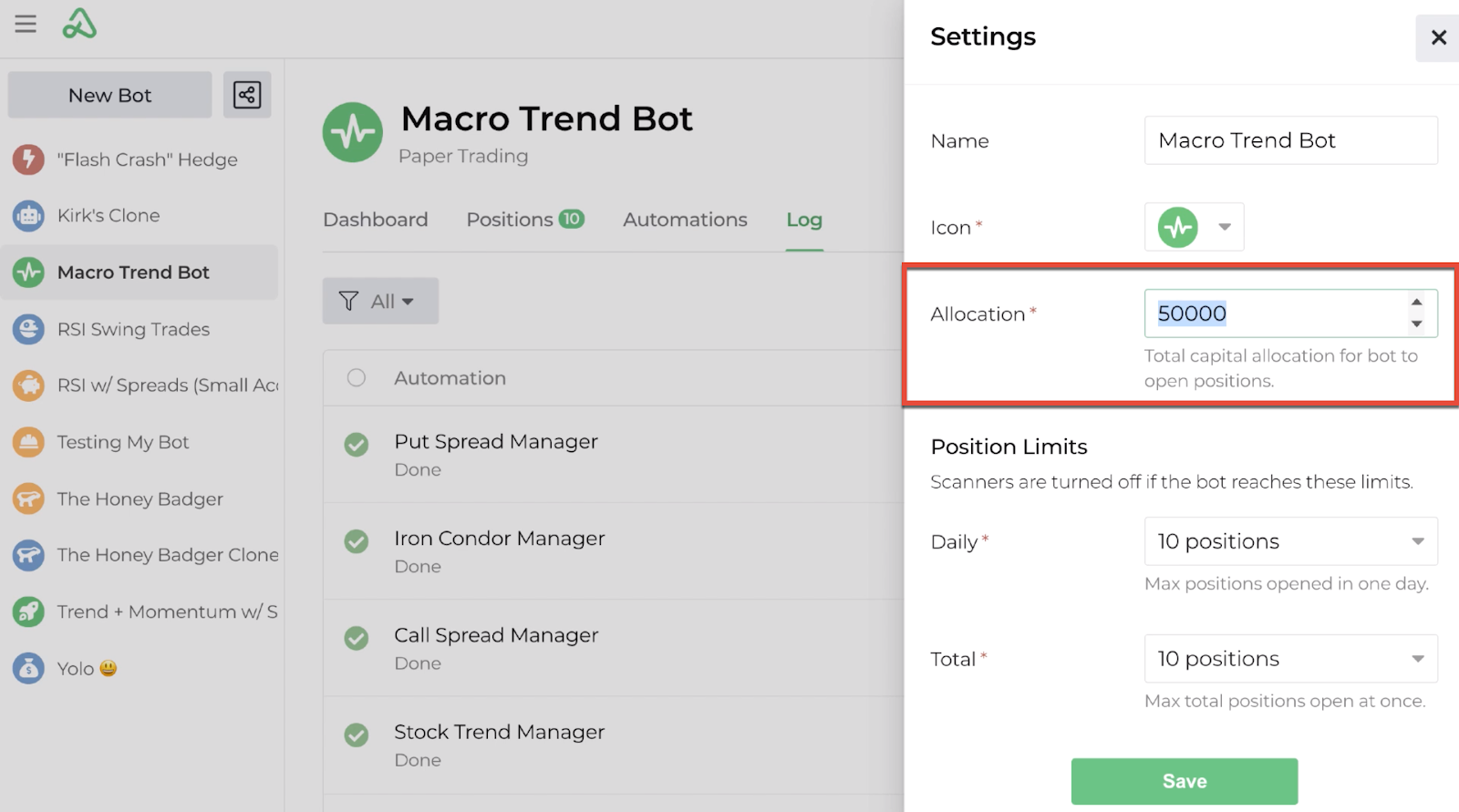1459x812 pixels.
Task: Switch to the Log tab
Action: [x=804, y=220]
